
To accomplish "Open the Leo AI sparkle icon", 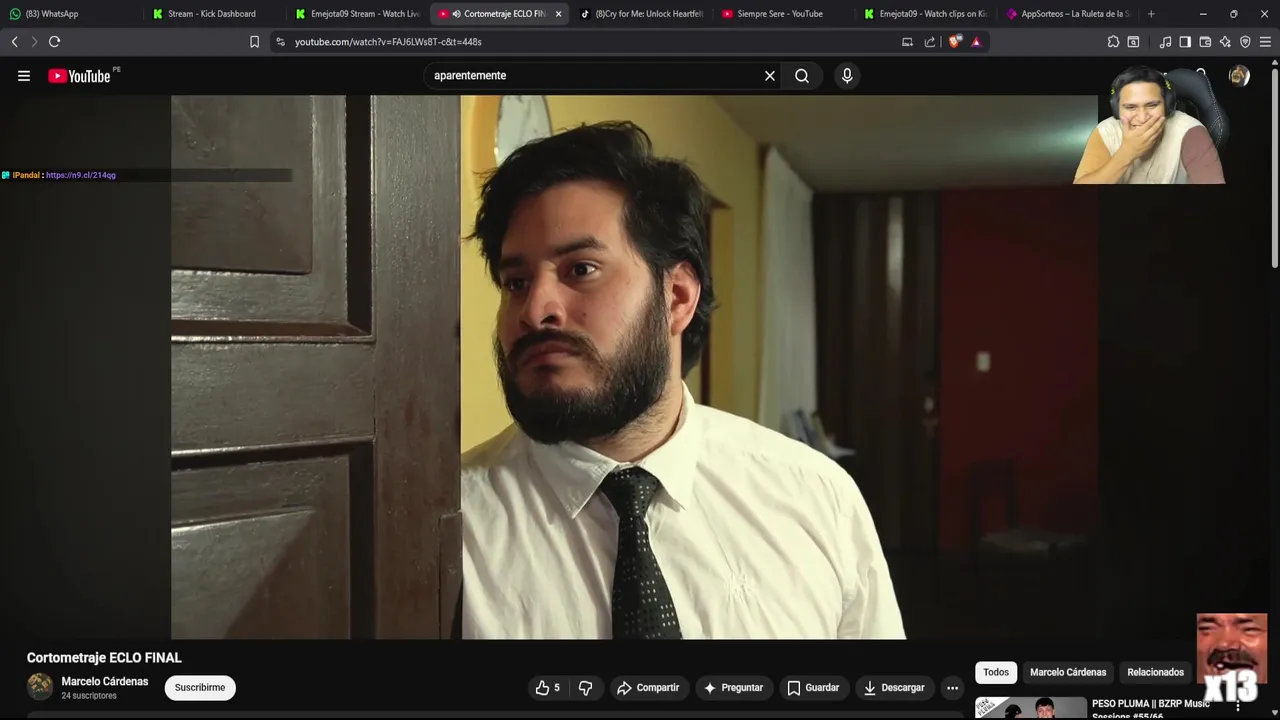I will [1225, 42].
